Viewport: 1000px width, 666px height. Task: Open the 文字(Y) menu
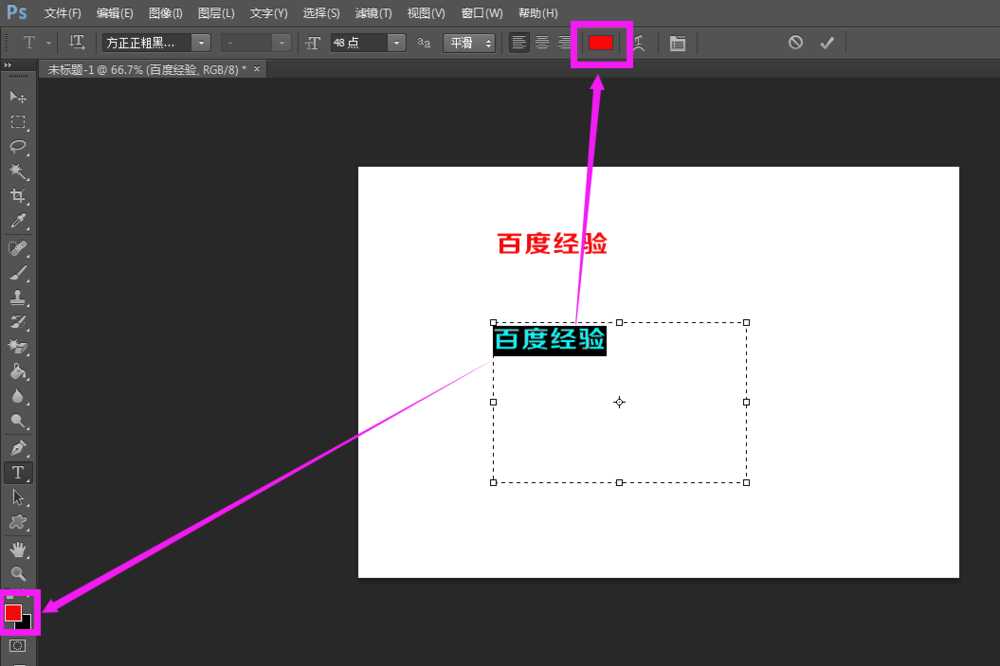click(267, 13)
